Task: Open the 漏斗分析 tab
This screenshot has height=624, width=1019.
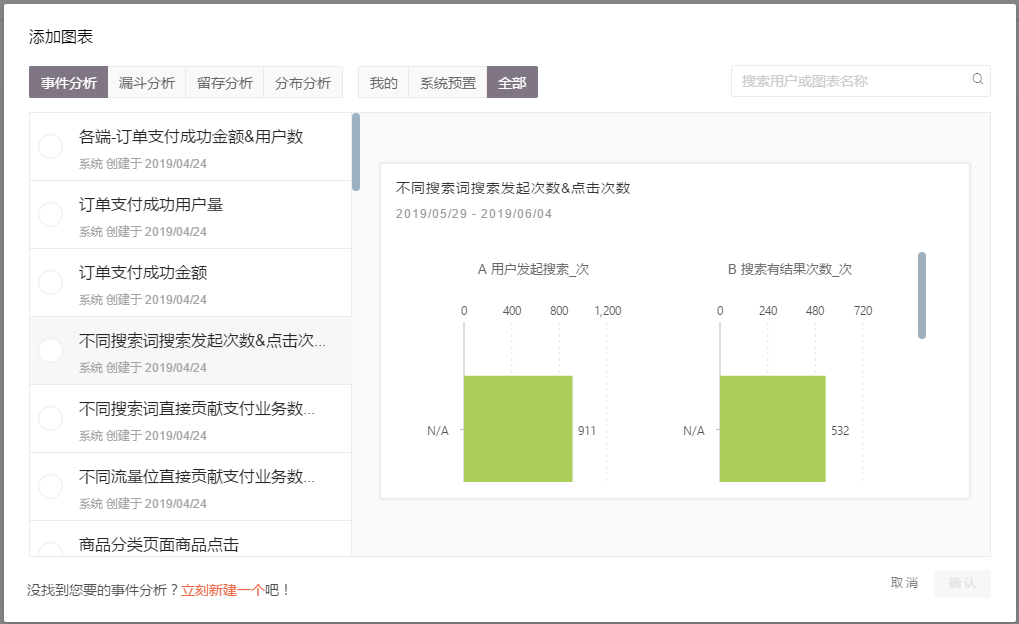Action: (147, 83)
